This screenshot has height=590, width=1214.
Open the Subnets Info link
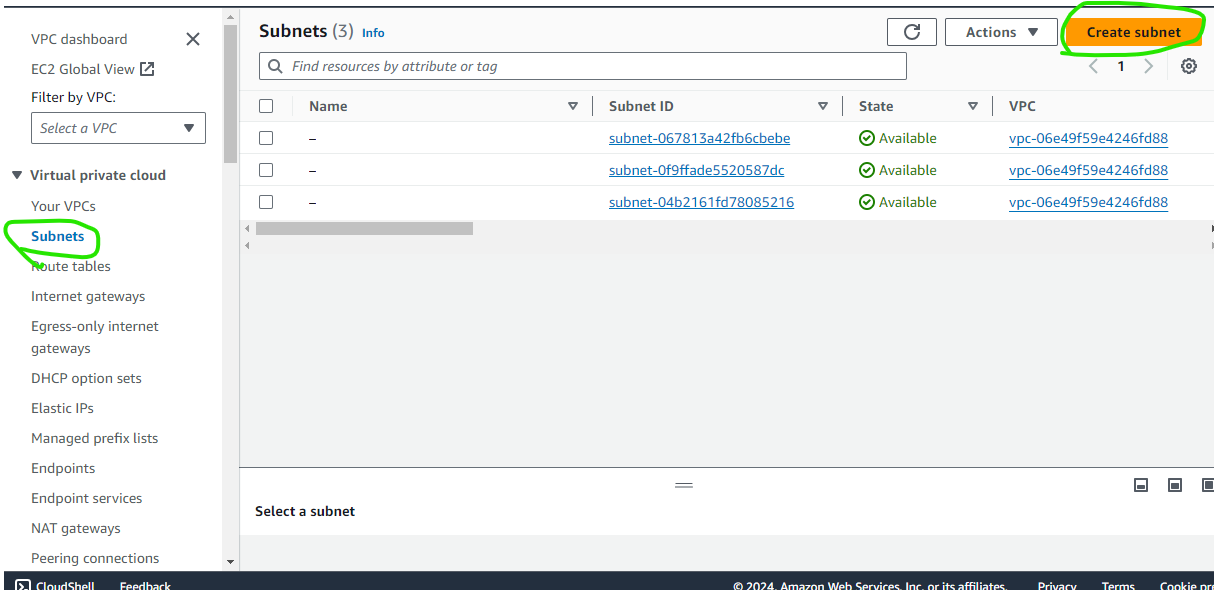tap(373, 33)
